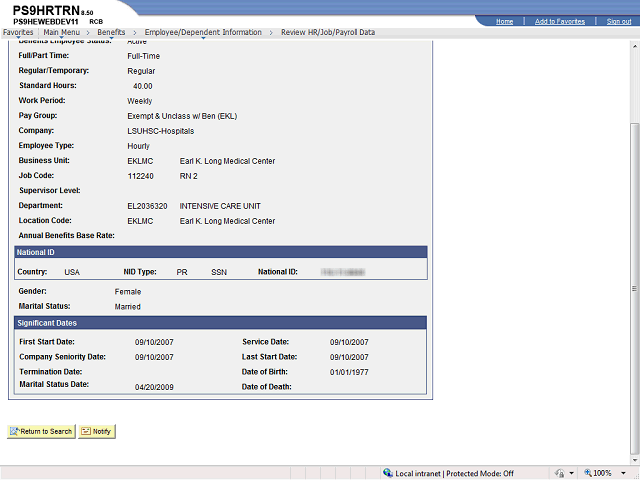
Task: Click the Regular/Temporary value Regular
Action: (x=141, y=71)
